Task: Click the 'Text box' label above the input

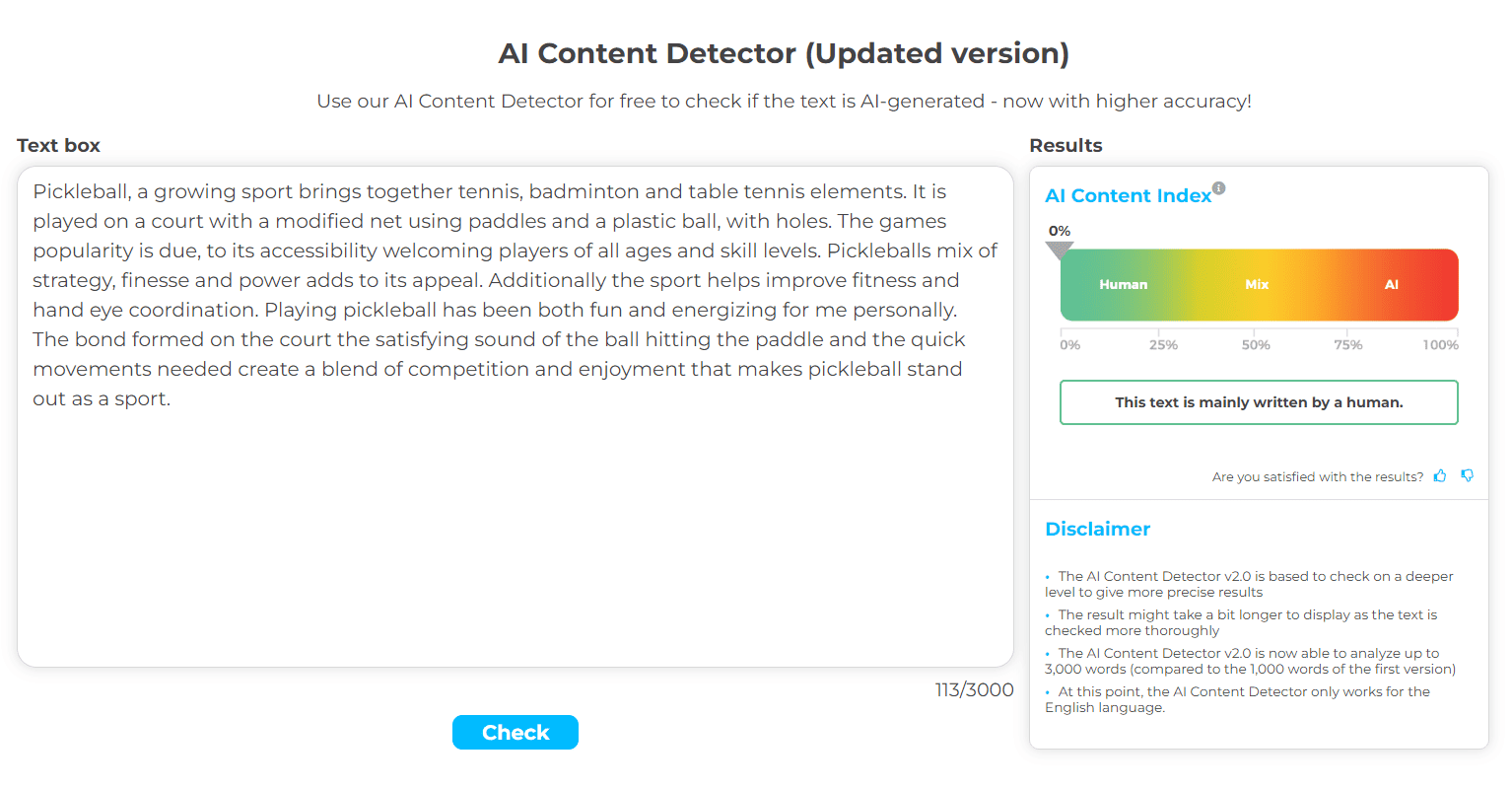Action: pos(58,146)
